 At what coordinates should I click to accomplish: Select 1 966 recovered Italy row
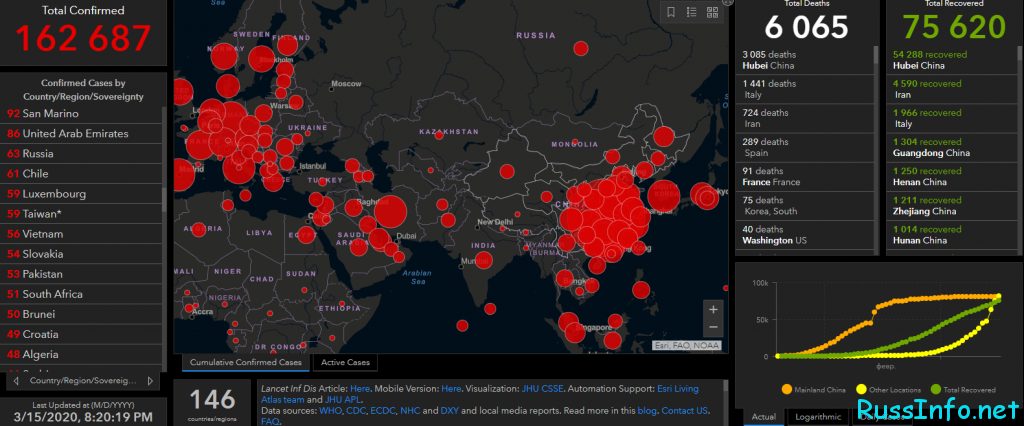point(950,118)
